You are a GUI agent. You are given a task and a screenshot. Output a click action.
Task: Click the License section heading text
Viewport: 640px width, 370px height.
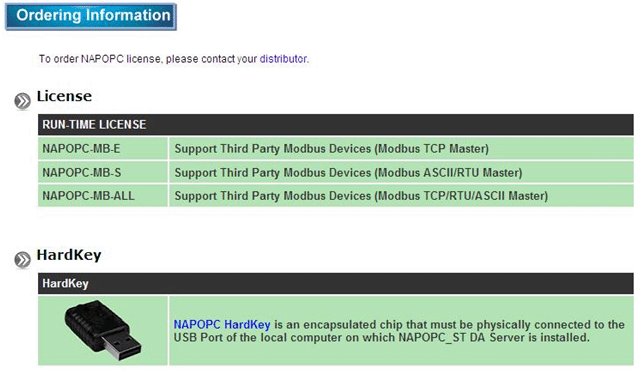click(x=64, y=96)
